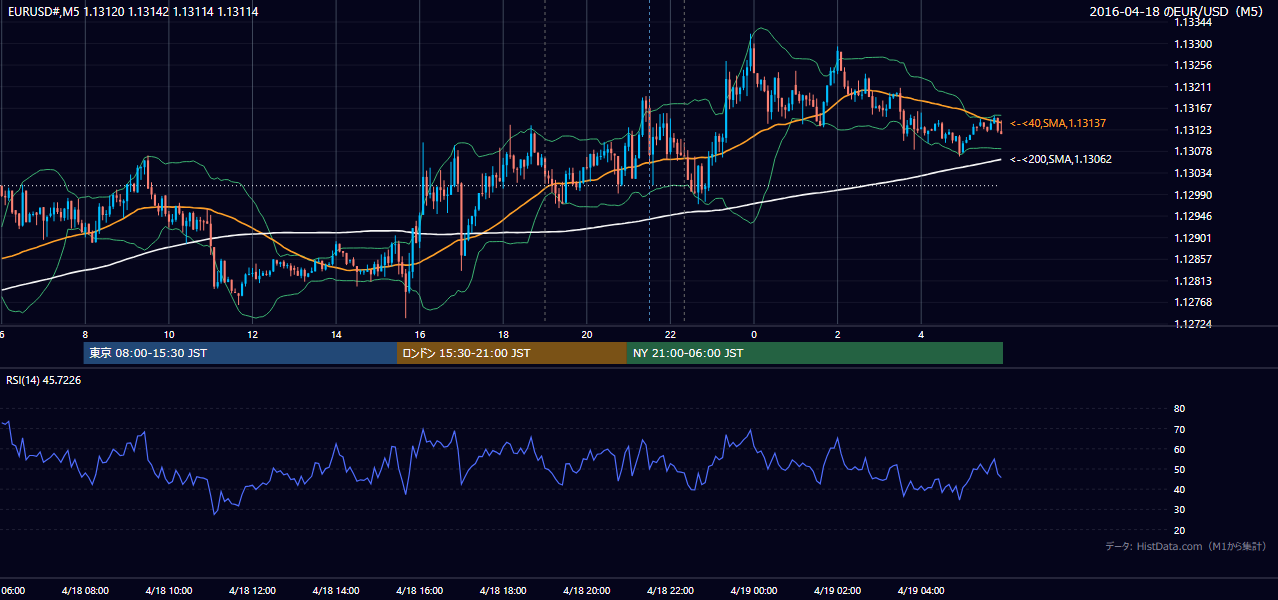1278x600 pixels.
Task: Click price axis label 1.13034
Action: tap(1193, 173)
